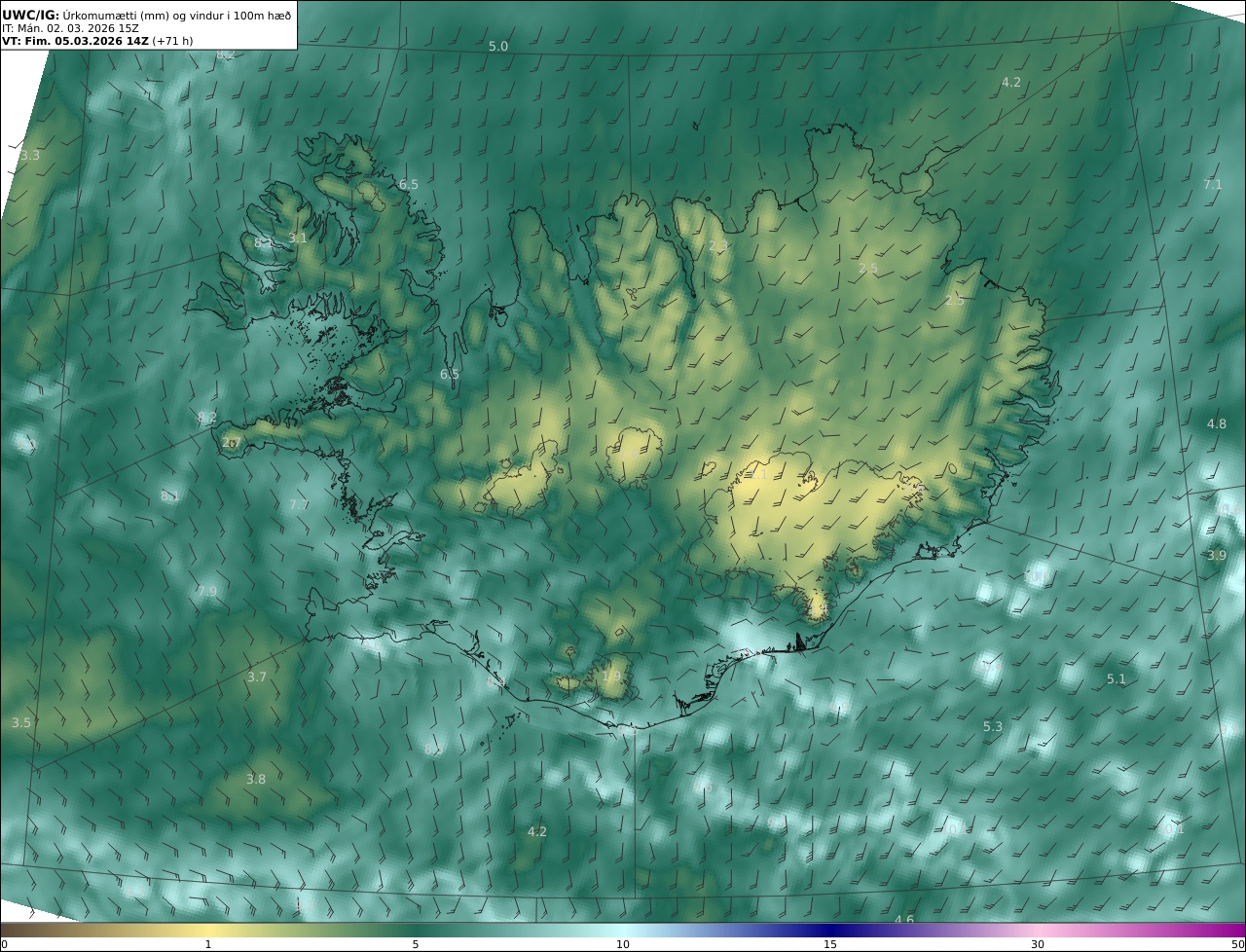Click the 'IT: Mán. 02. 03. 2026 15Z' line
This screenshot has height=952, width=1246.
coord(70,28)
